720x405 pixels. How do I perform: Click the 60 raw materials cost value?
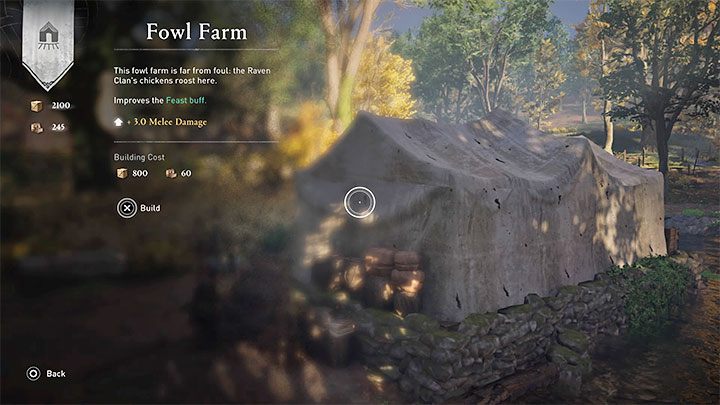[x=186, y=173]
